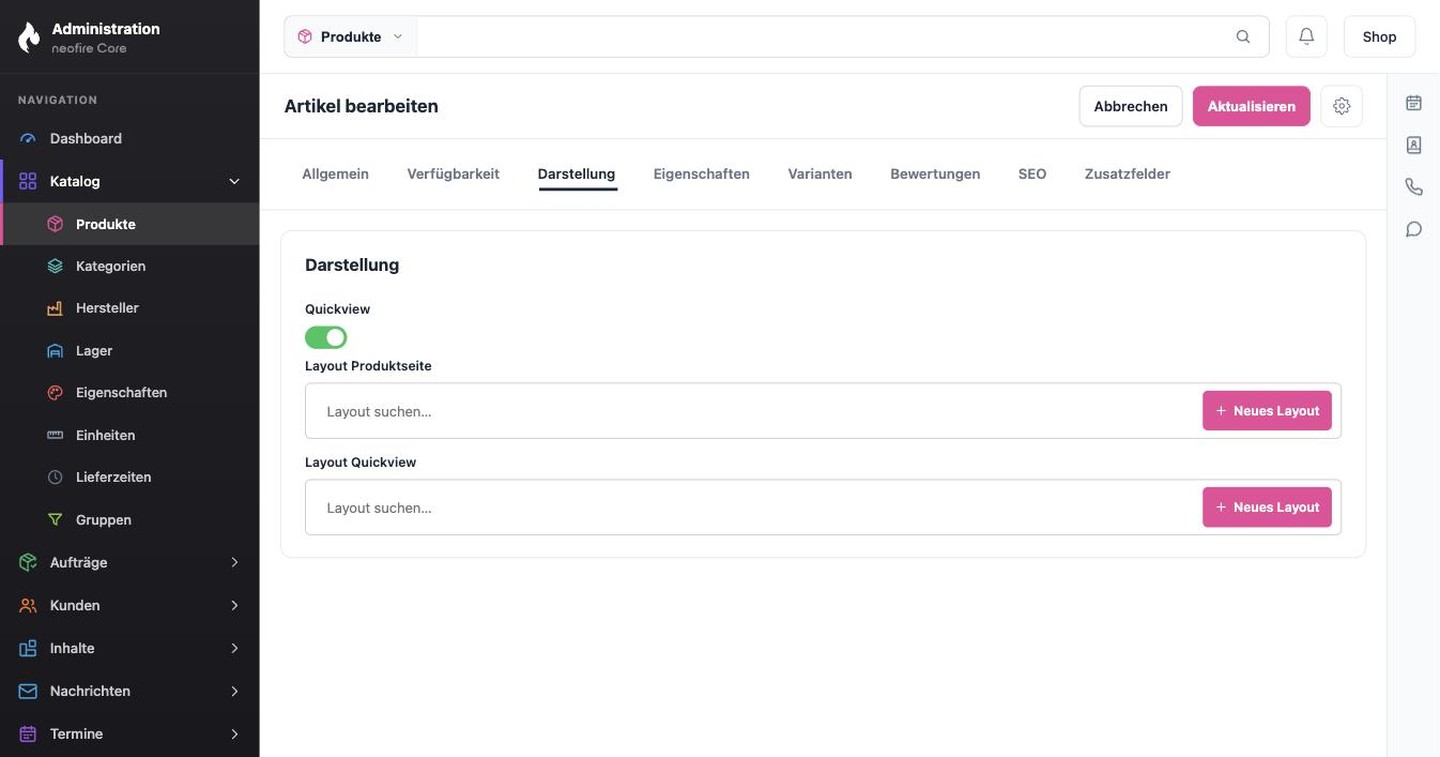Click the Gruppen filter icon
Image resolution: width=1440 pixels, height=757 pixels.
click(55, 520)
